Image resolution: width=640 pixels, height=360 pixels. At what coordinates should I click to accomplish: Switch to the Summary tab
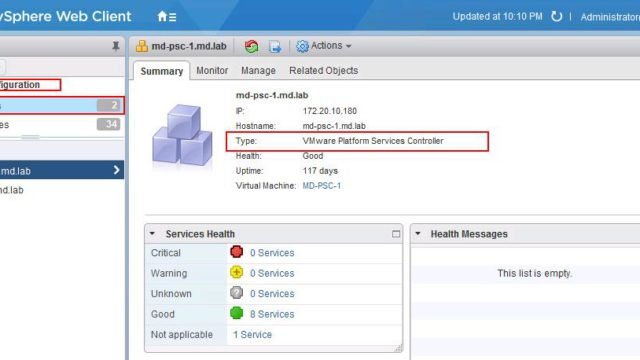[162, 71]
